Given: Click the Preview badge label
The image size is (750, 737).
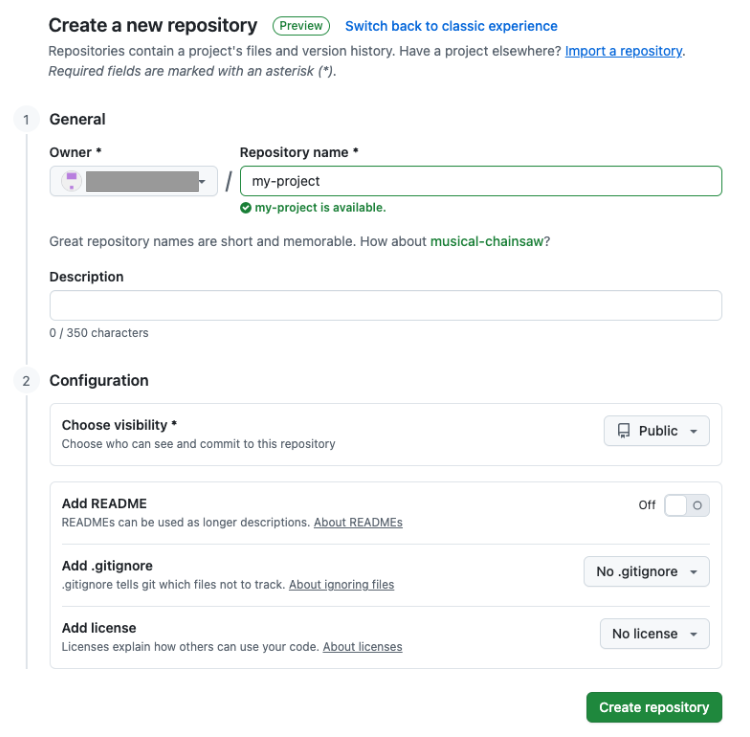Looking at the screenshot, I should [301, 26].
